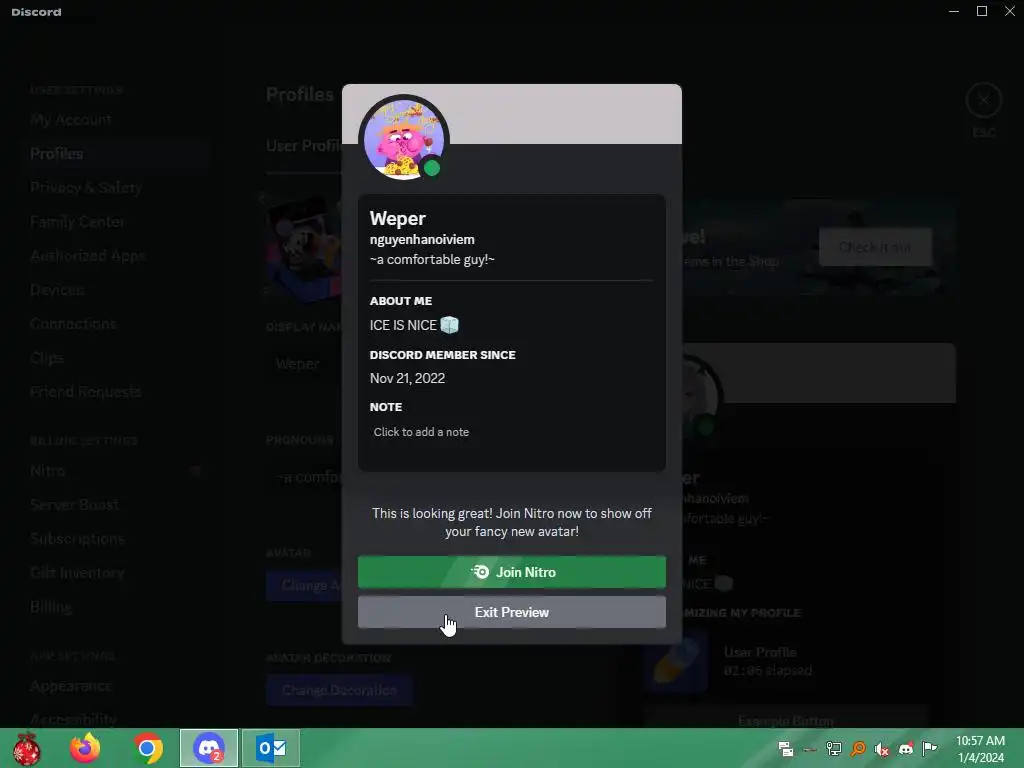Screen dimensions: 1024x768
Task: Click the Exit Preview button
Action: point(511,612)
